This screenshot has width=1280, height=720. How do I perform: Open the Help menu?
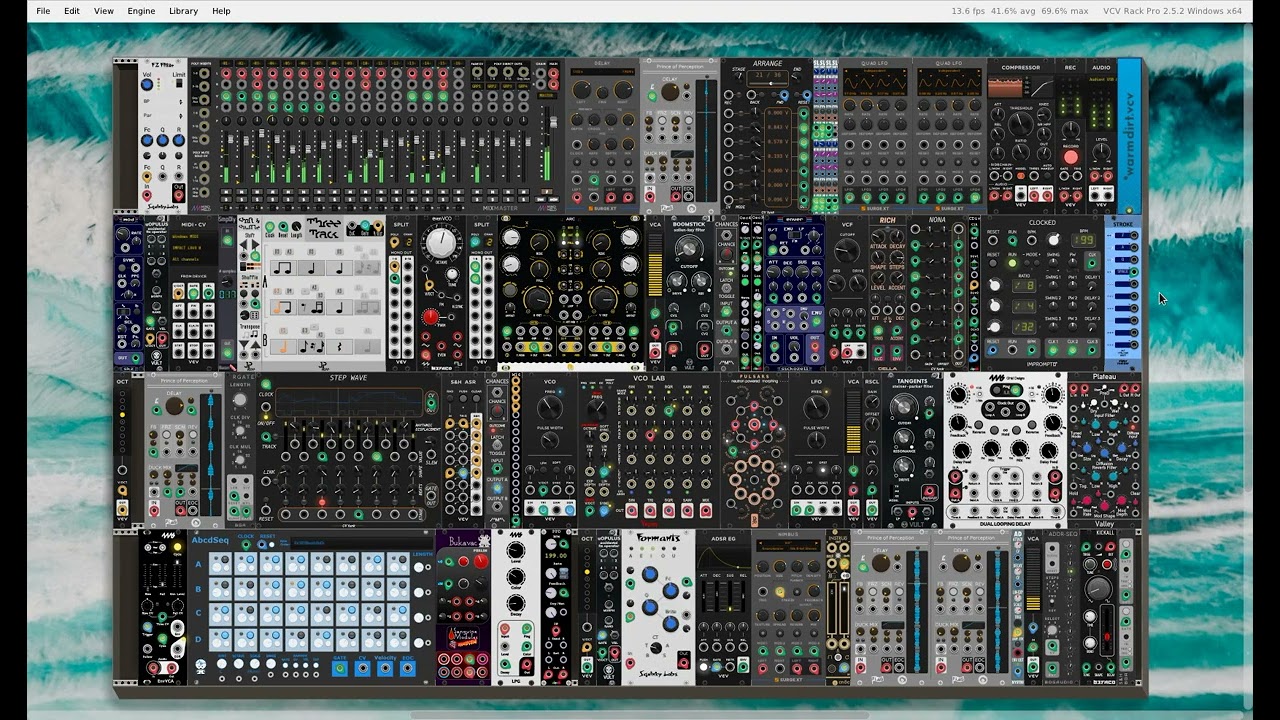click(221, 11)
